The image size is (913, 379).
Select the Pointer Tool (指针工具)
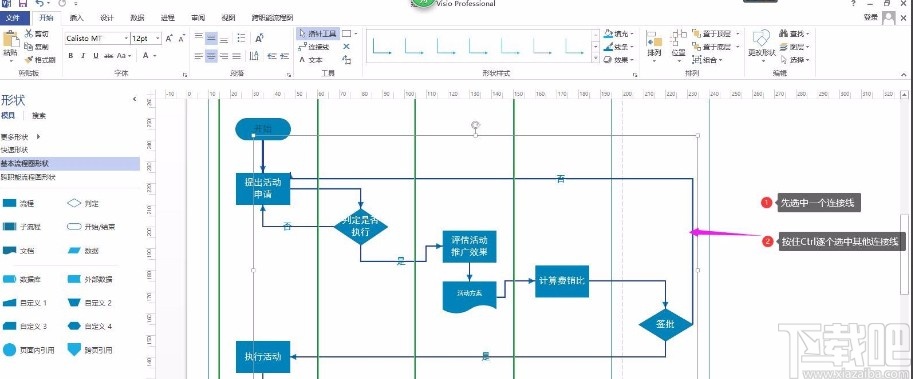coord(317,34)
